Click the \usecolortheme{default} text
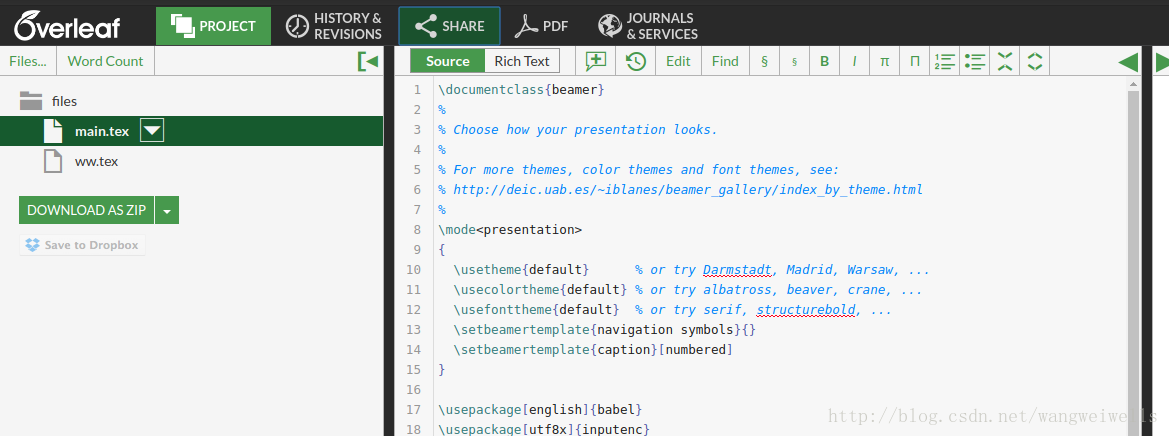Viewport: 1169px width, 436px height. pos(541,290)
